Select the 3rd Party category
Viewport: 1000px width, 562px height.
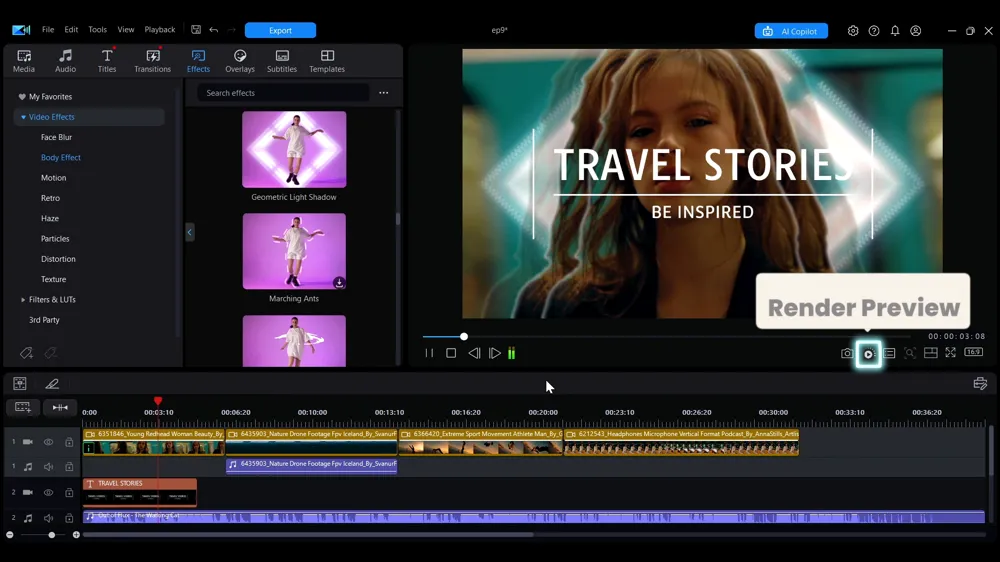coord(44,320)
